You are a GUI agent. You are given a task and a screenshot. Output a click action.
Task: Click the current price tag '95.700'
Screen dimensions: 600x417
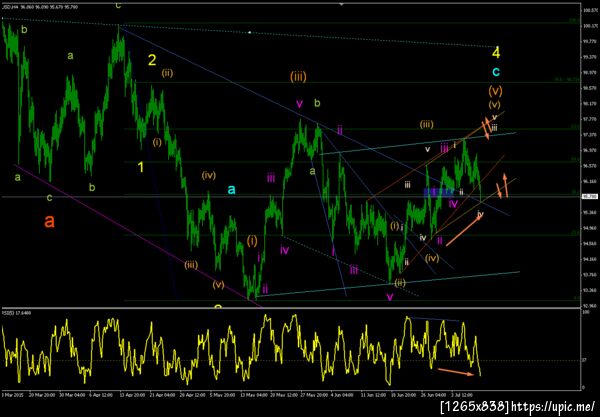590,196
